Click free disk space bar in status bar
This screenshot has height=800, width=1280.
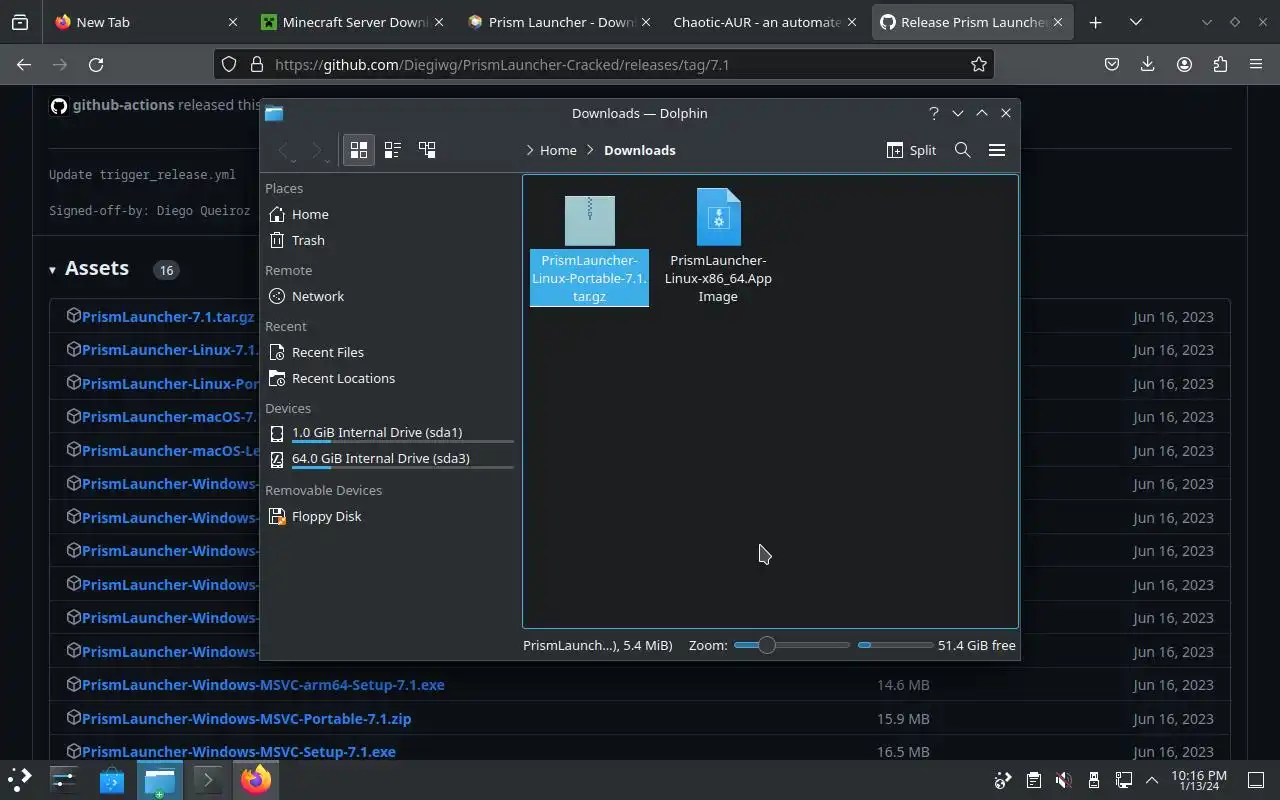[895, 645]
